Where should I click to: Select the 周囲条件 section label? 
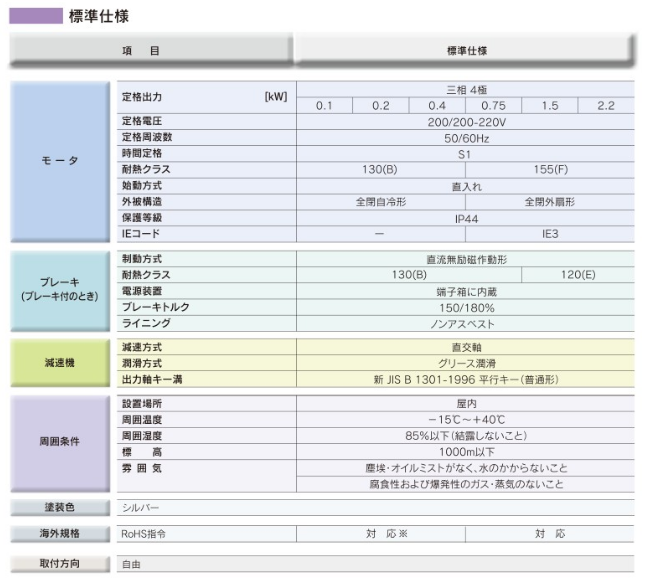[59, 441]
